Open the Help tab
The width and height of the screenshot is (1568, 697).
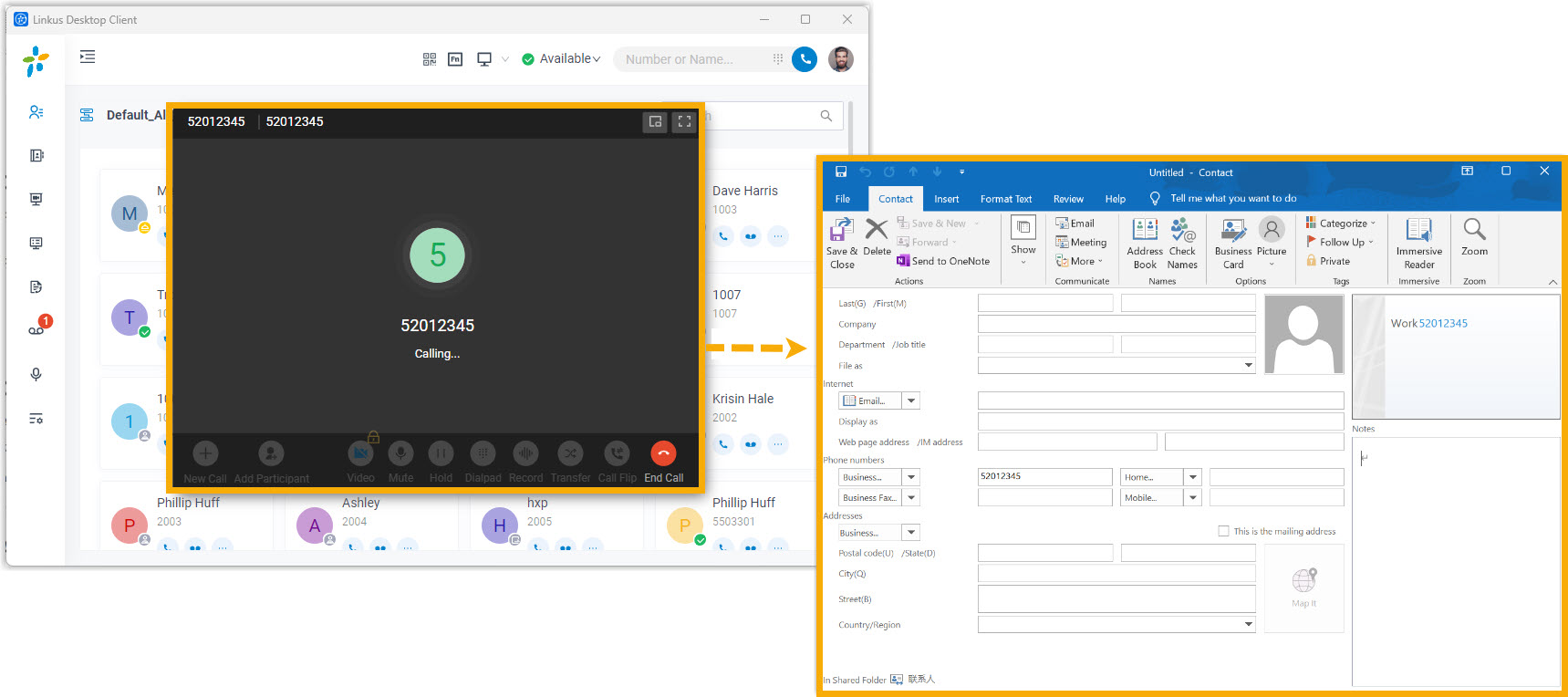point(1116,199)
